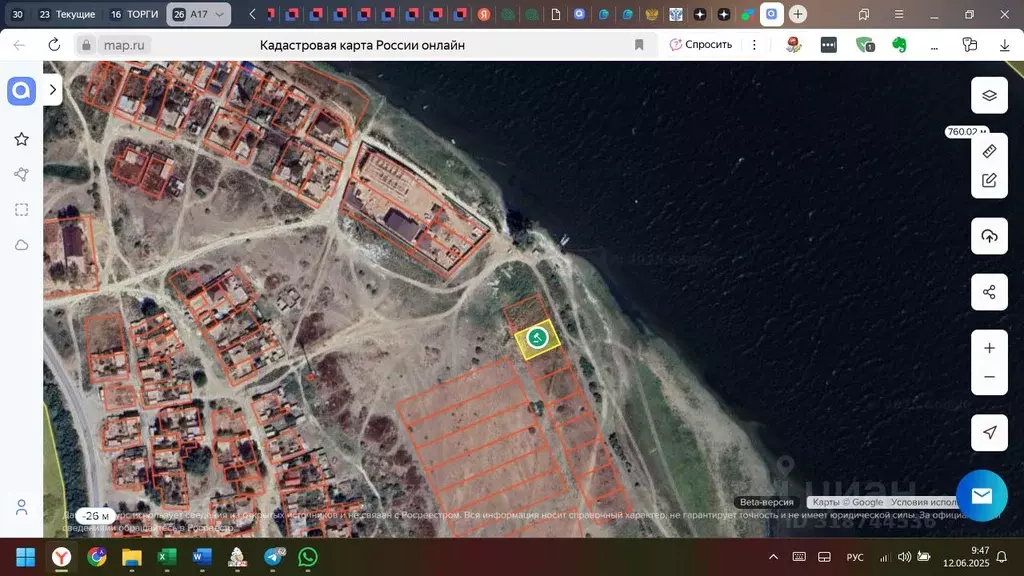Show more extensions via the ellipsis
Viewport: 1024px width, 576px height.
pyautogui.click(x=935, y=46)
